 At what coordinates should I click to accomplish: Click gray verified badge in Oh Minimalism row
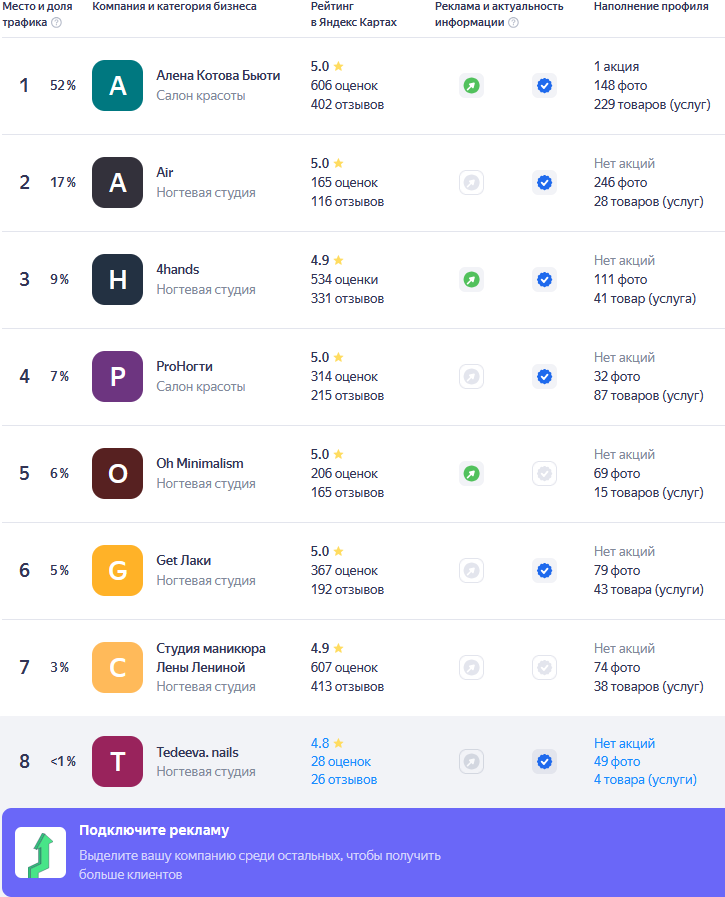(544, 474)
